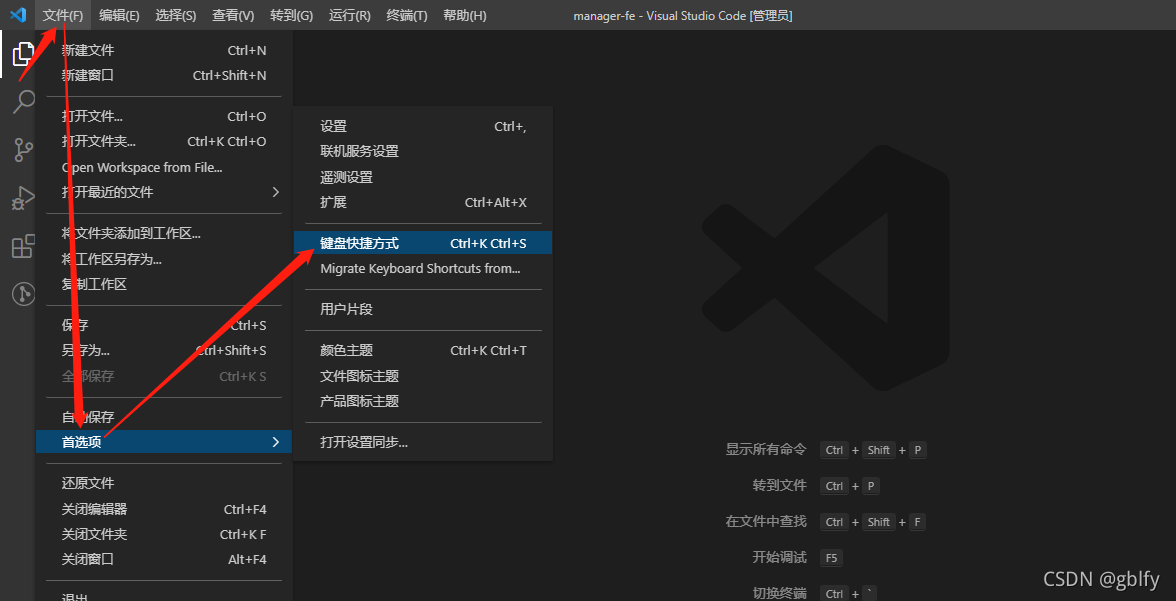
Task: Expand 打开最近的文件 submenu
Action: (164, 192)
